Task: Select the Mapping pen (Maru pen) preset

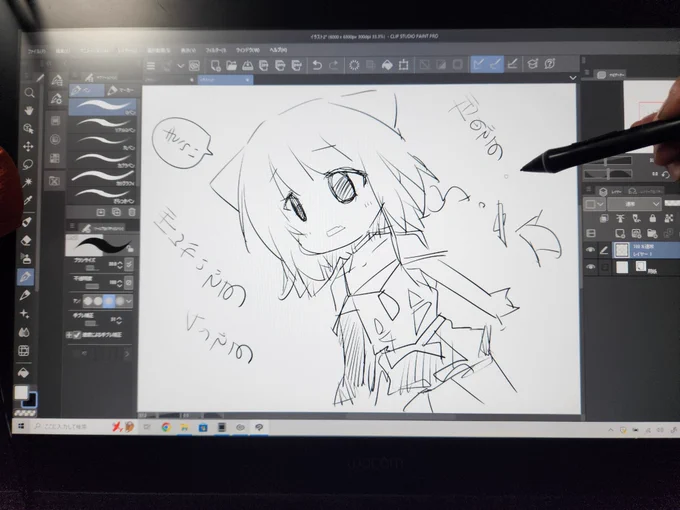Action: (103, 142)
